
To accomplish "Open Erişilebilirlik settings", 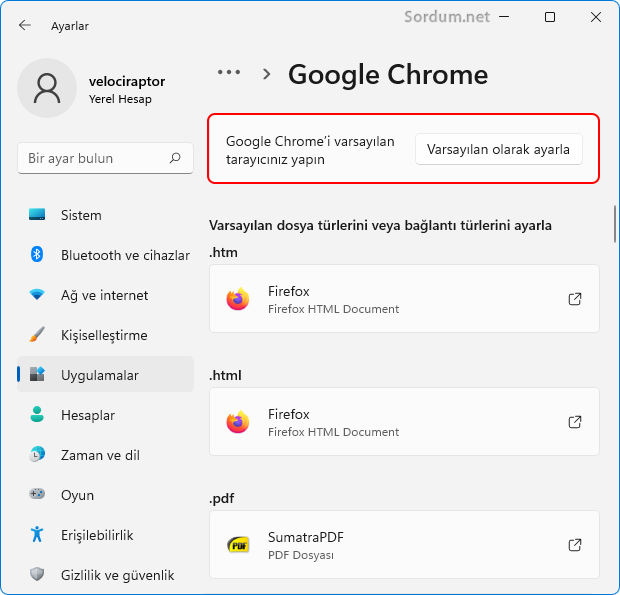I will (106, 534).
